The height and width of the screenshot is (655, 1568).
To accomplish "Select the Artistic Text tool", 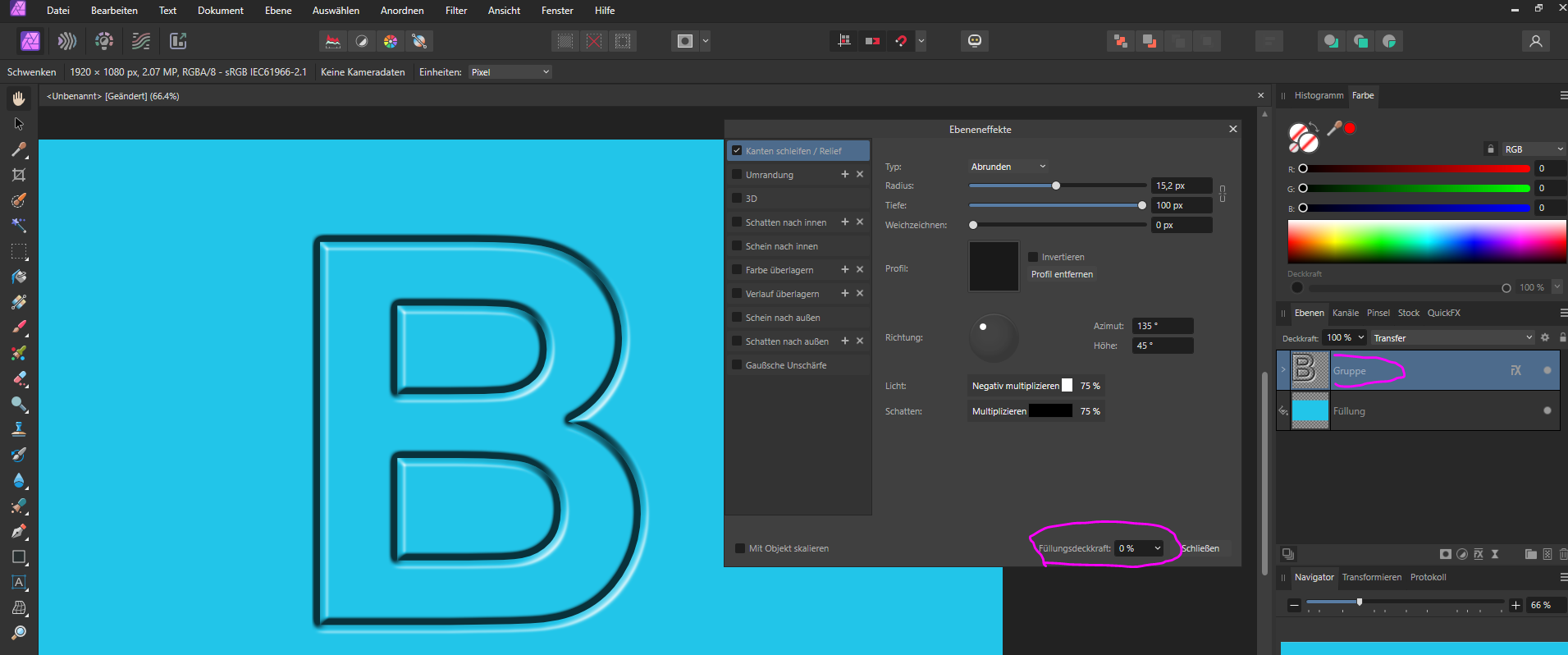I will click(19, 582).
